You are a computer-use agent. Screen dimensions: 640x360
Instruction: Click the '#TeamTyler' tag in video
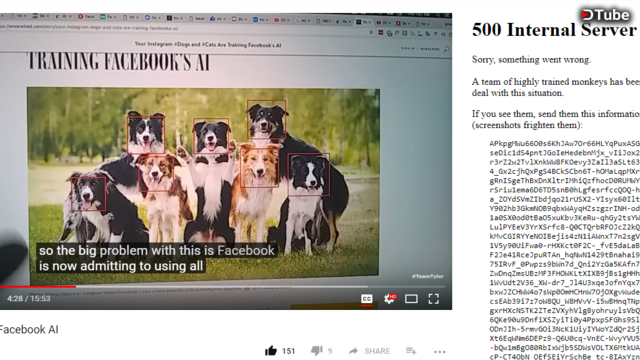click(x=427, y=276)
